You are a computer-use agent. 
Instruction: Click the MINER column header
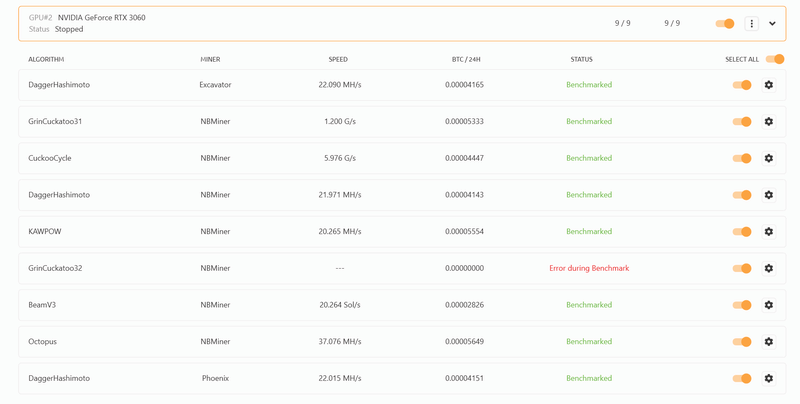(210, 60)
